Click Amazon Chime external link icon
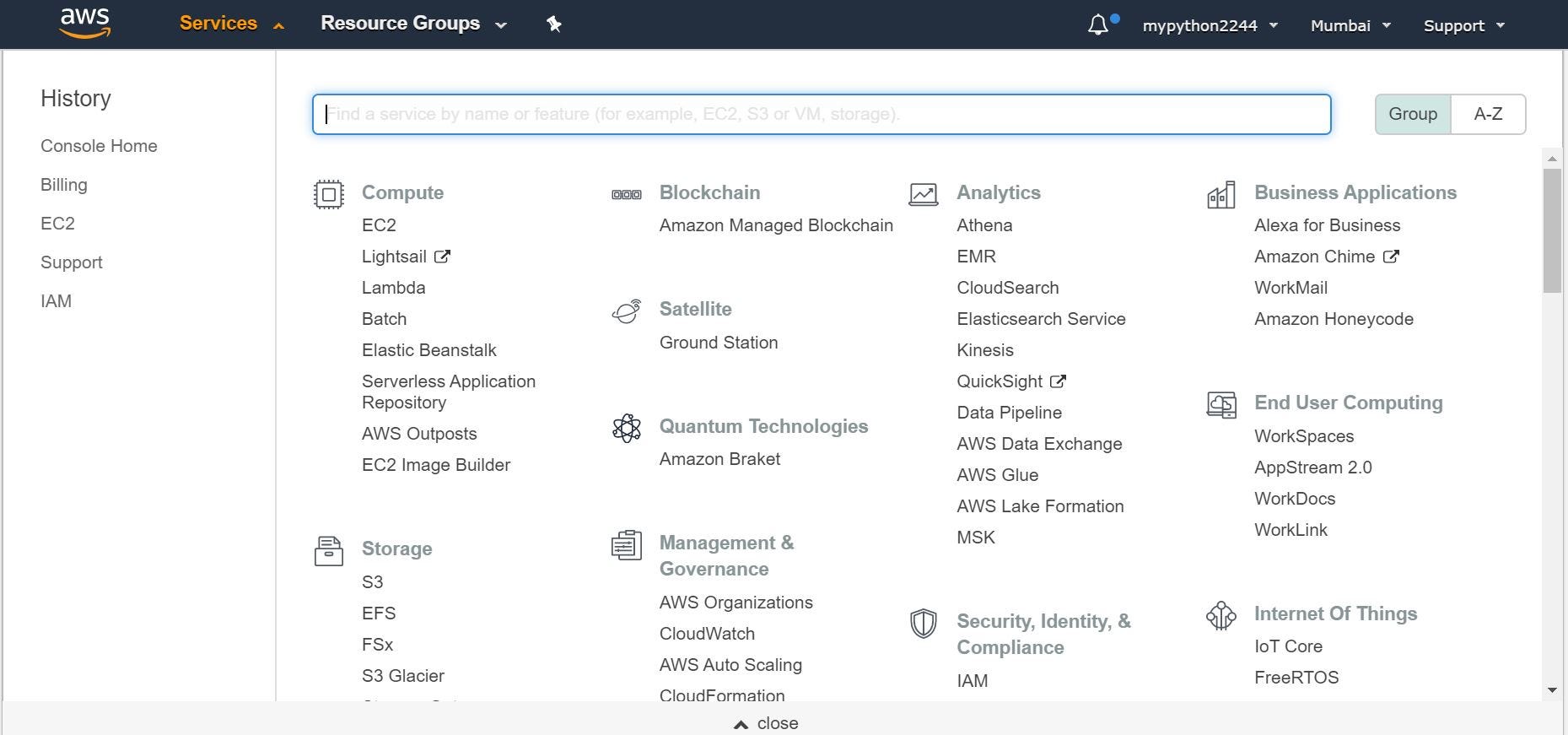Screen dimensions: 1568x735 (x=1391, y=257)
